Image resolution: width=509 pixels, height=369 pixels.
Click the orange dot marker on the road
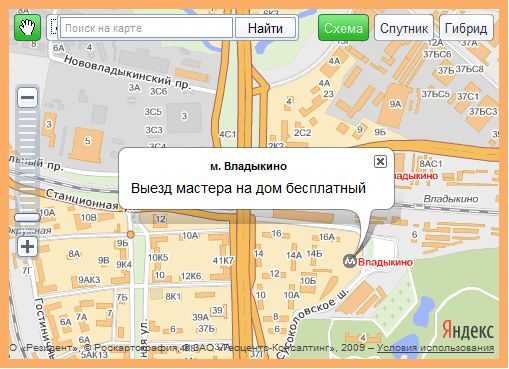click(131, 235)
